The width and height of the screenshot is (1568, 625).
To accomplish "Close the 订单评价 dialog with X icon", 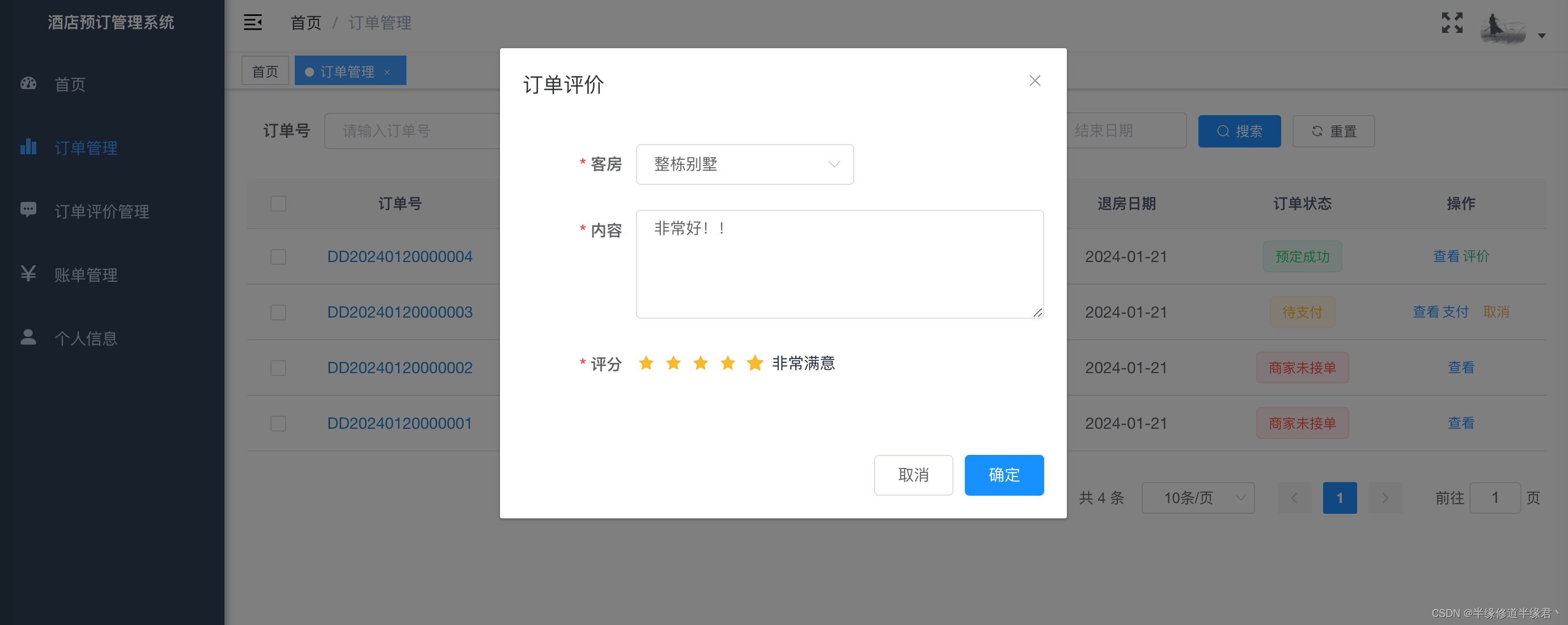I will [1034, 81].
